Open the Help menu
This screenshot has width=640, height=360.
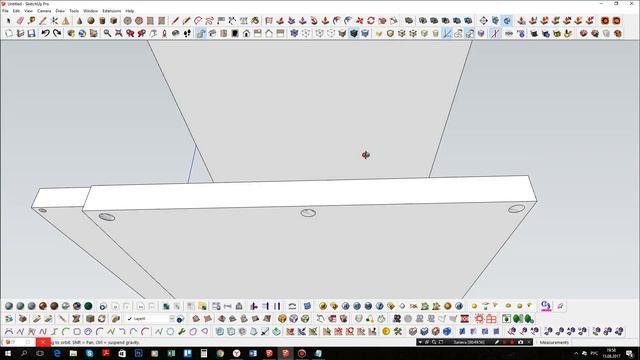129,11
